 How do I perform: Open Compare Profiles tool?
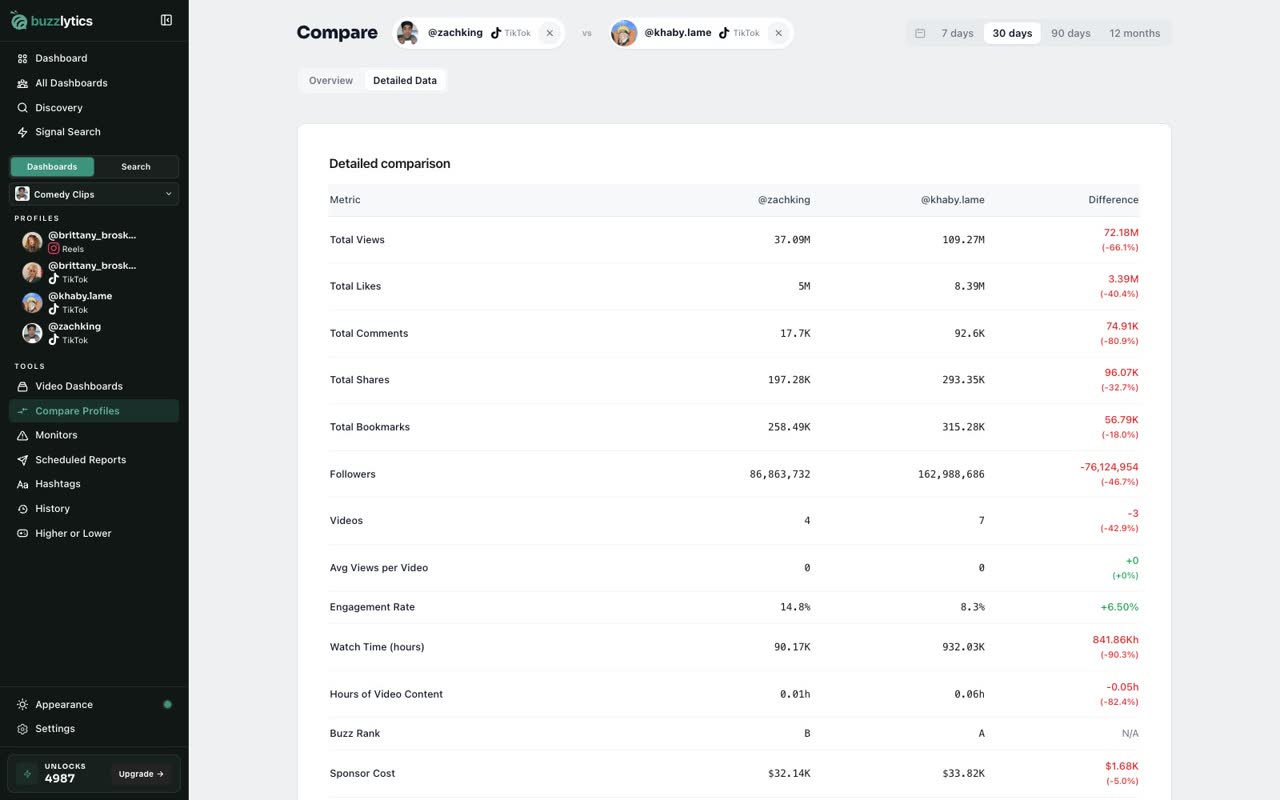(x=94, y=411)
